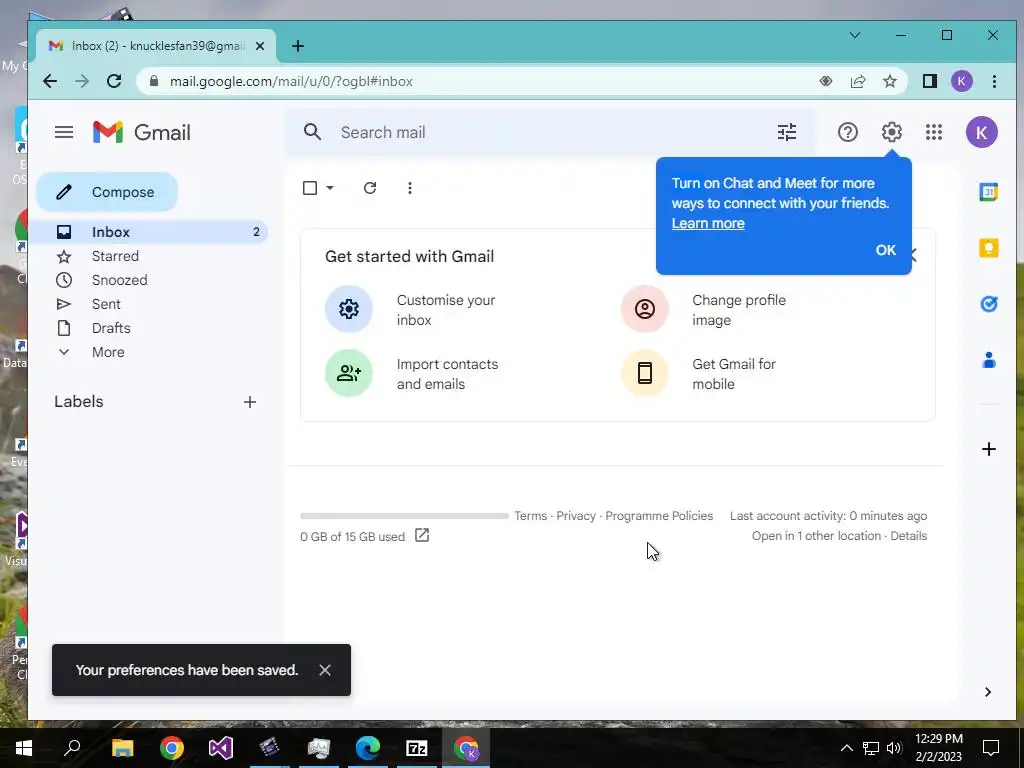Click the Gmail logo

[142, 133]
